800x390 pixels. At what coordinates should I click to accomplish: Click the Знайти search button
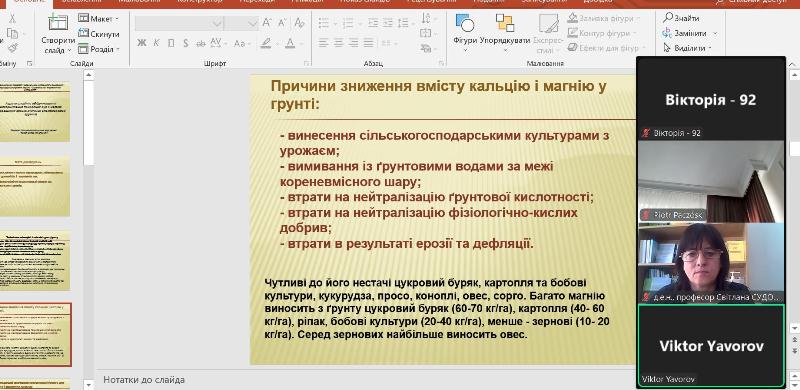(681, 18)
